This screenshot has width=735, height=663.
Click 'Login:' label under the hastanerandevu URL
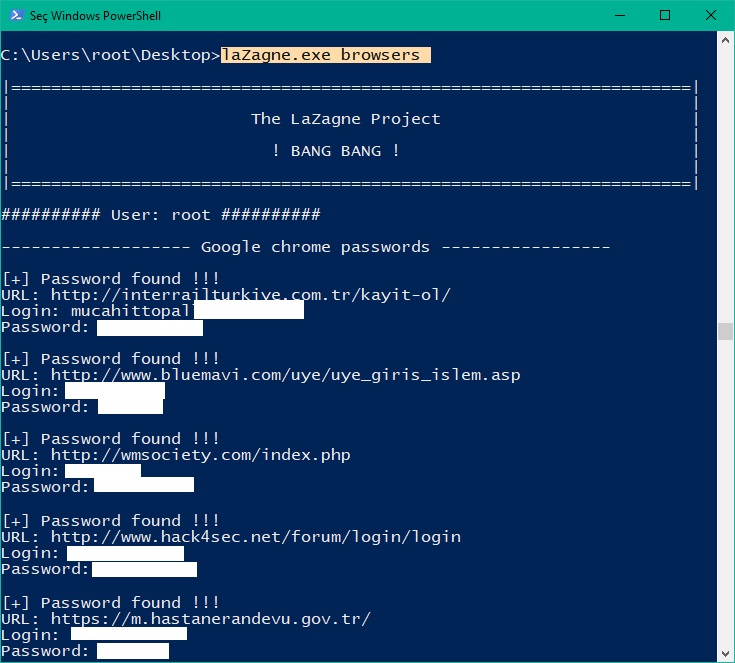coord(30,635)
